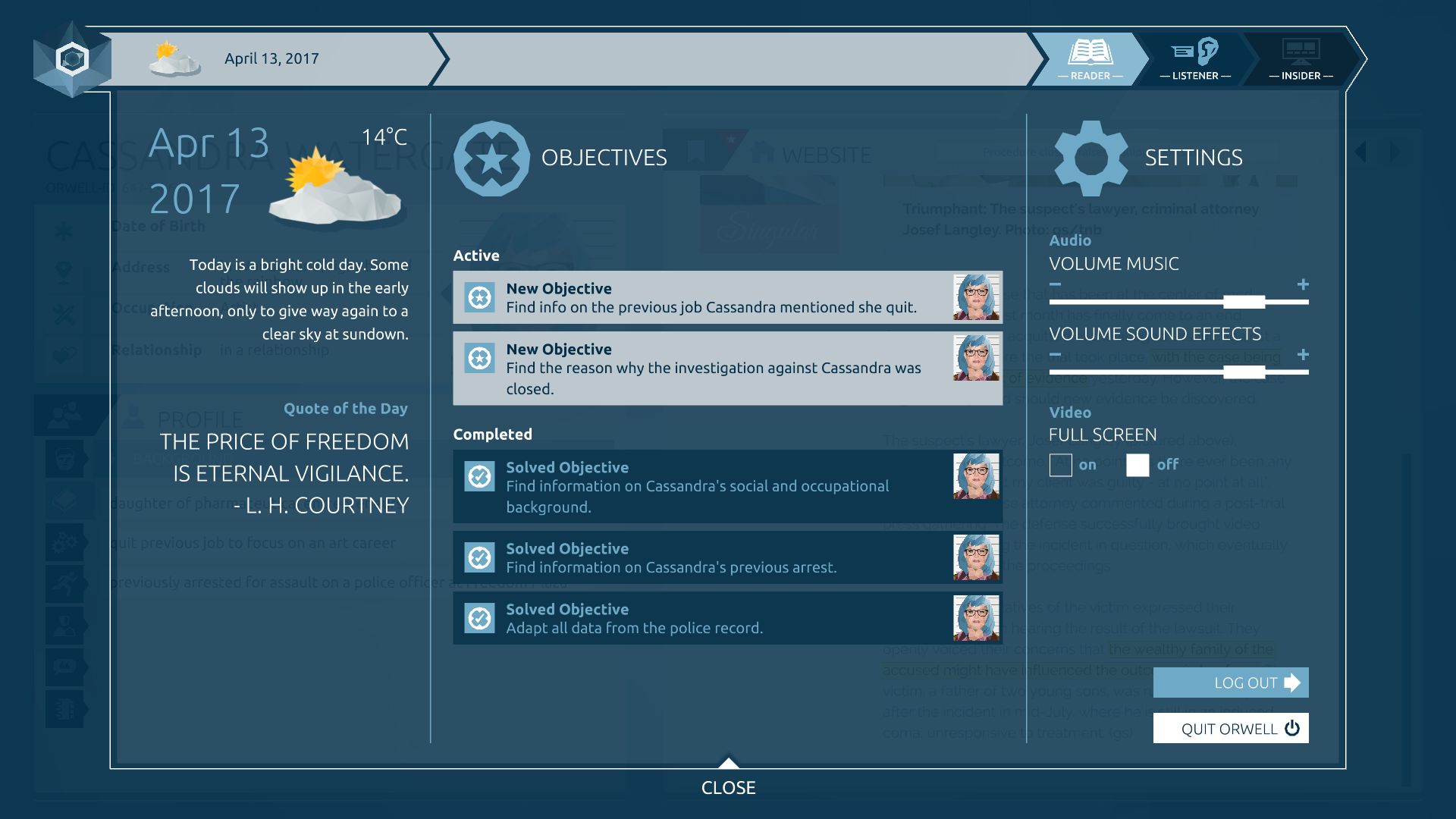
Task: Click the Objectives star badge icon
Action: [x=491, y=158]
